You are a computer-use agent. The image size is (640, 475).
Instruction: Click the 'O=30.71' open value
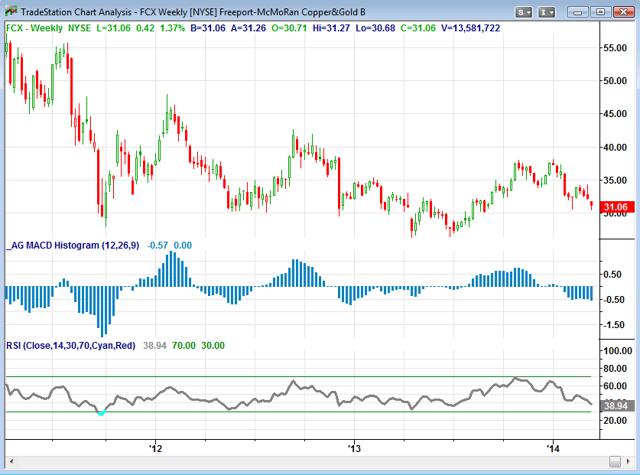click(289, 28)
